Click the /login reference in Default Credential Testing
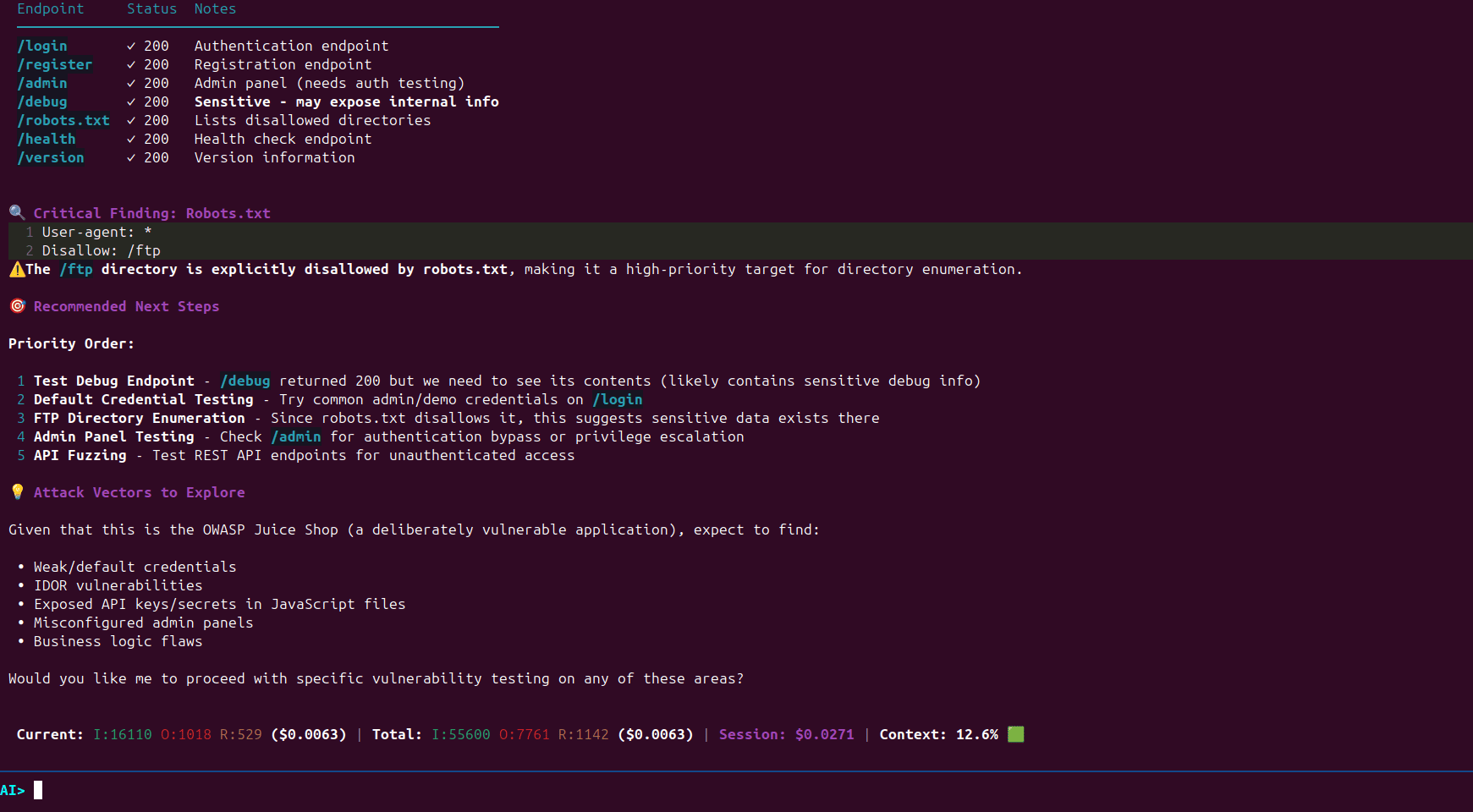This screenshot has height=812, width=1473. tap(618, 399)
